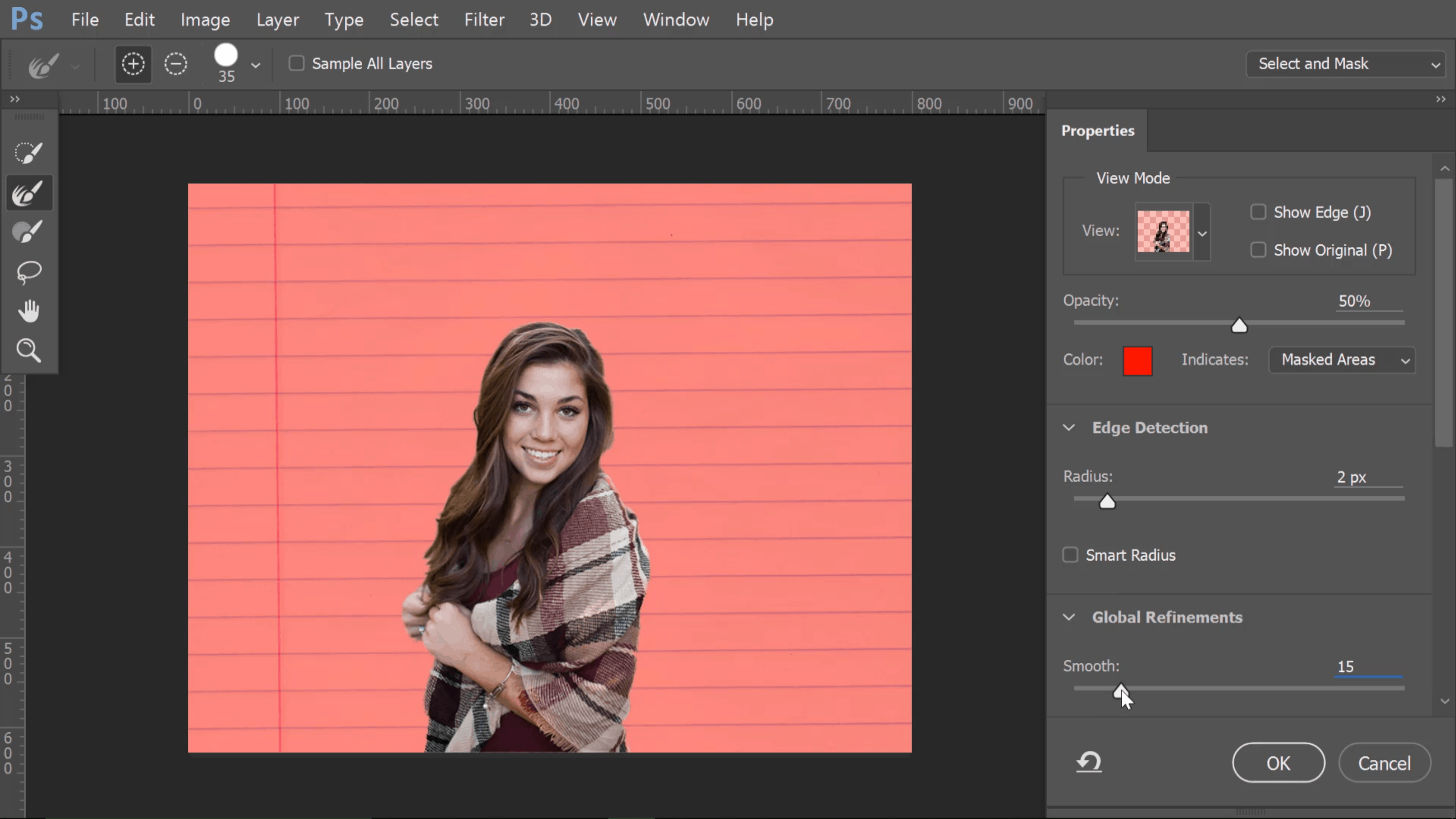Choose the restore original edge minus button
Viewport: 1456px width, 819px height.
176,64
